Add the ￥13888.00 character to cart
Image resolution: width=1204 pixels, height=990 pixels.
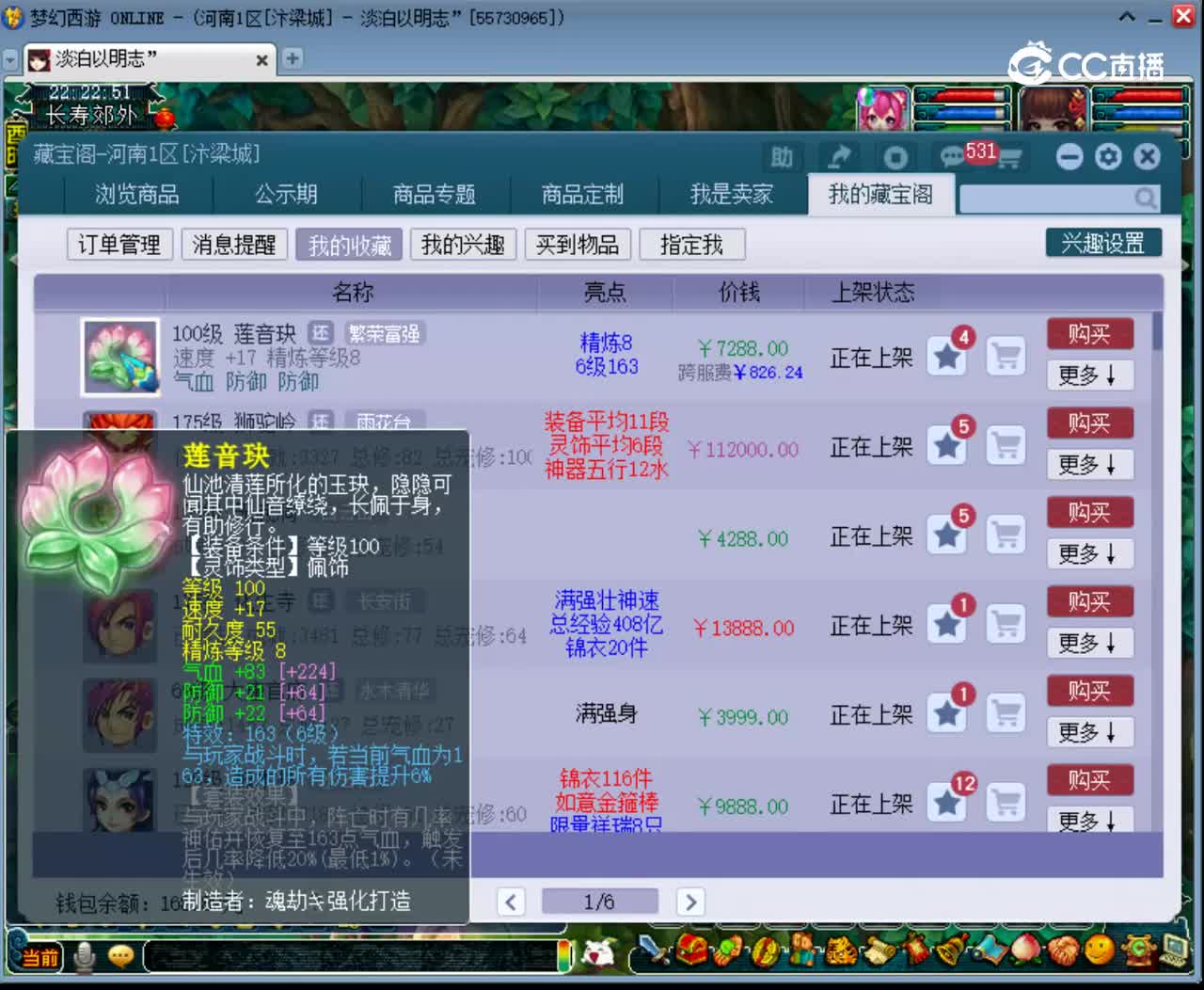[x=1006, y=625]
